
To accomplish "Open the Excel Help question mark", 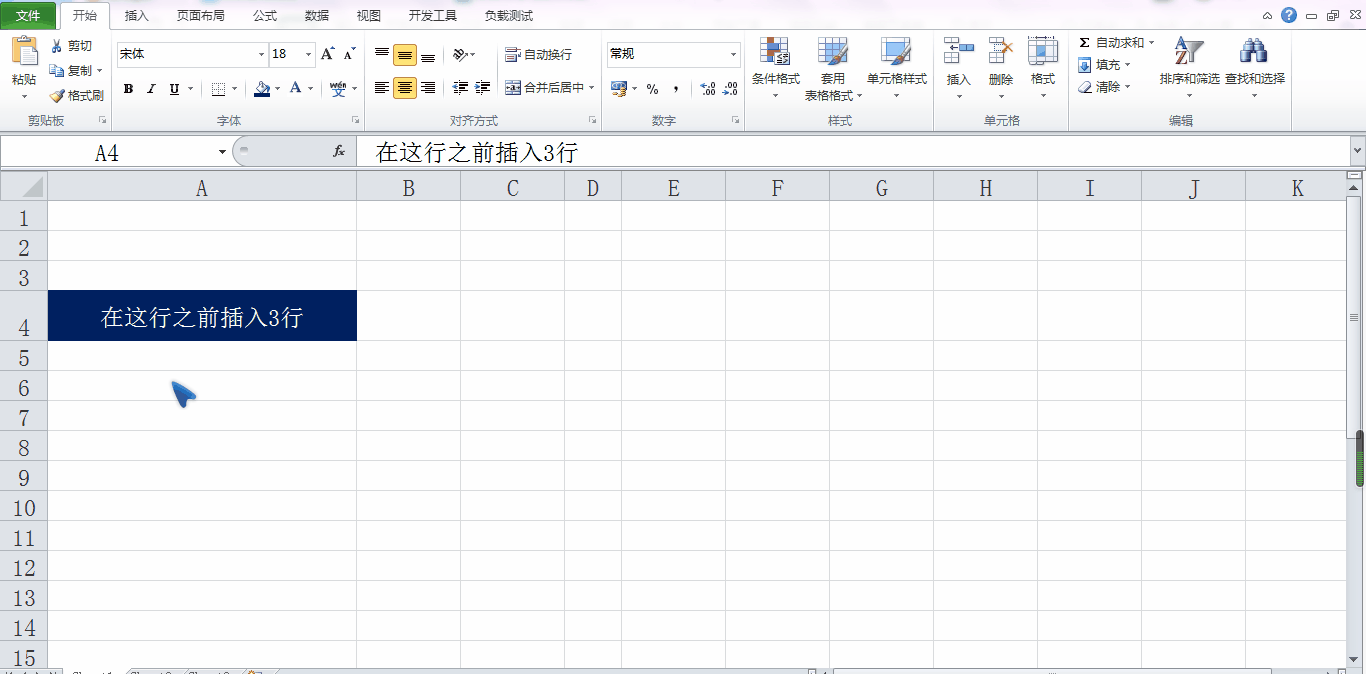I will [x=1289, y=15].
